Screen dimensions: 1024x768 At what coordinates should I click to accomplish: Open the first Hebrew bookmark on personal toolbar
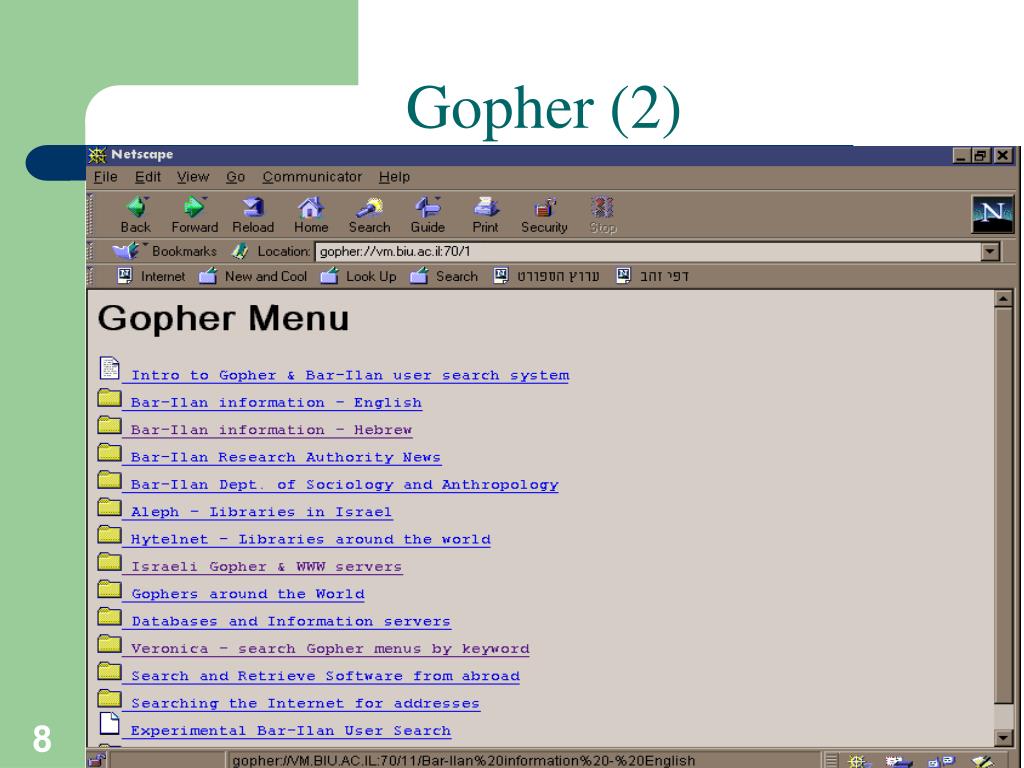[547, 276]
